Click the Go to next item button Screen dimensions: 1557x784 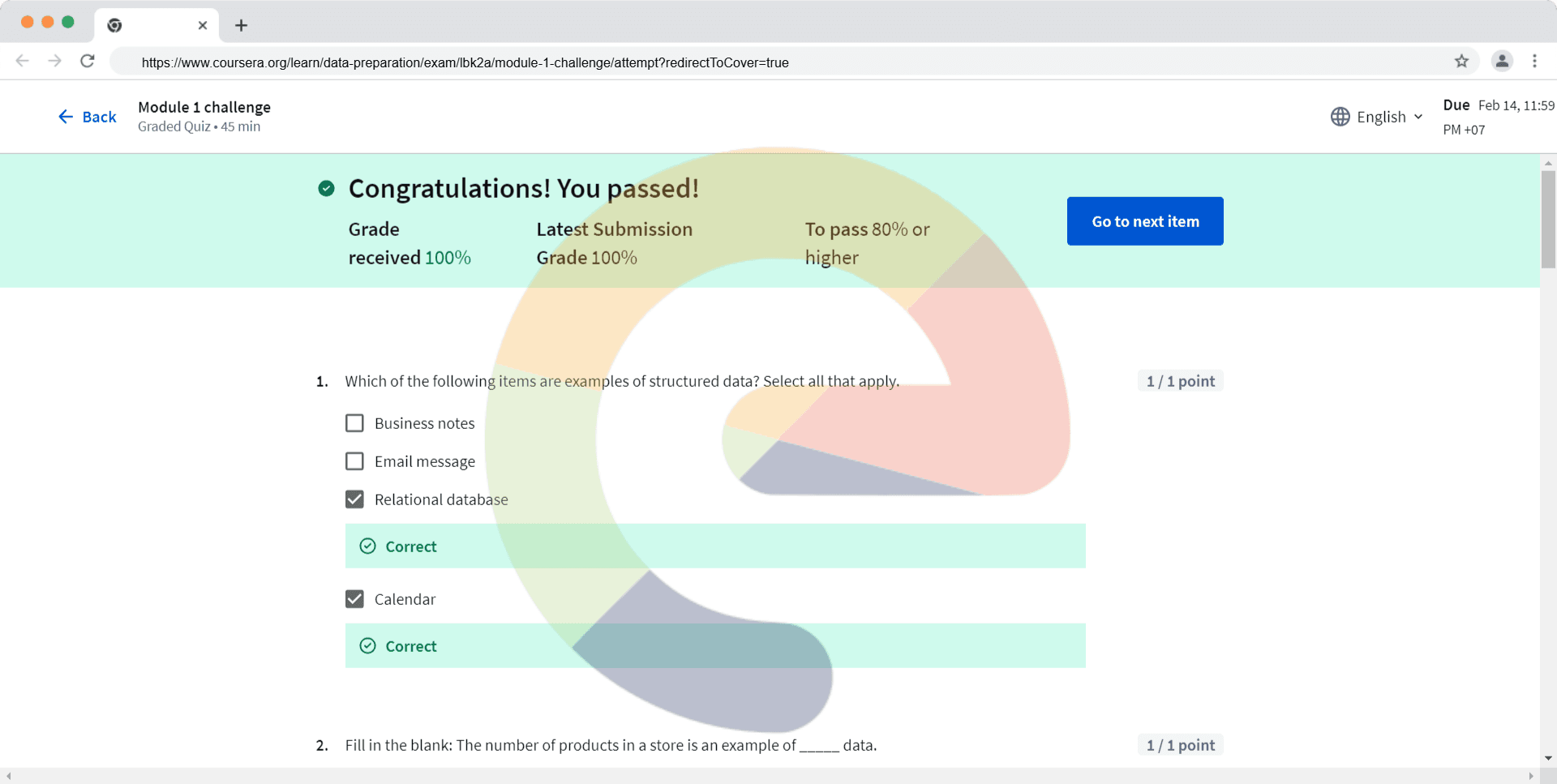point(1144,221)
